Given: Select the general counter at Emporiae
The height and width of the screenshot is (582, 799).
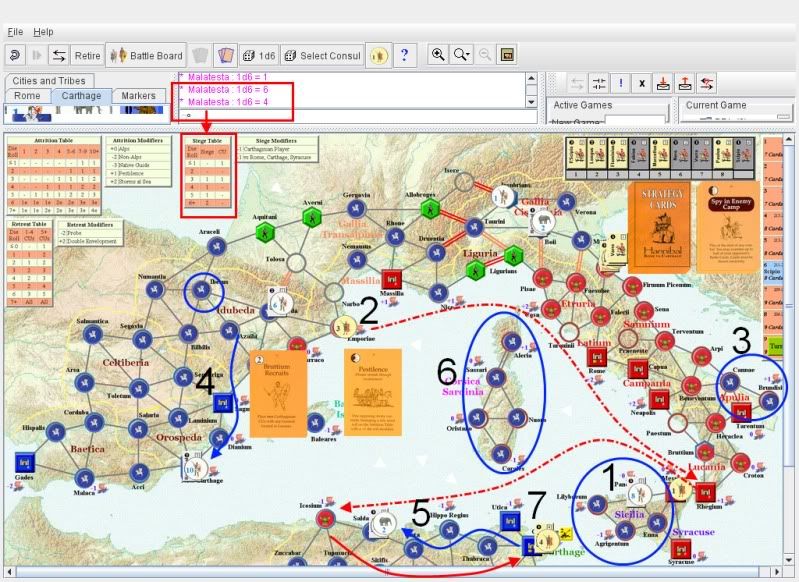Looking at the screenshot, I should coord(345,327).
